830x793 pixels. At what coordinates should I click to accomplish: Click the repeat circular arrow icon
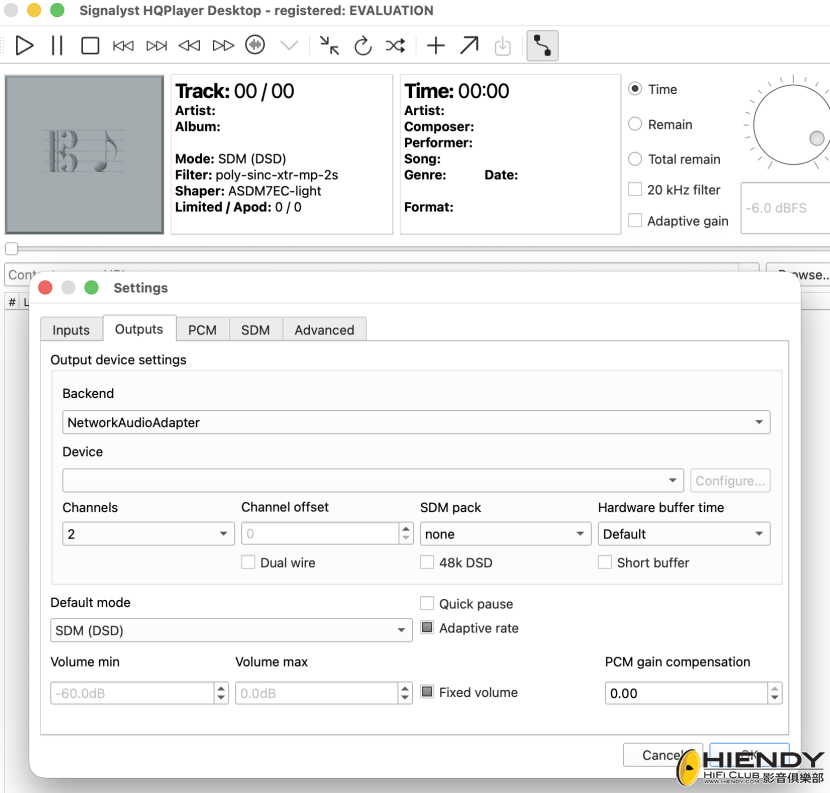(x=363, y=46)
